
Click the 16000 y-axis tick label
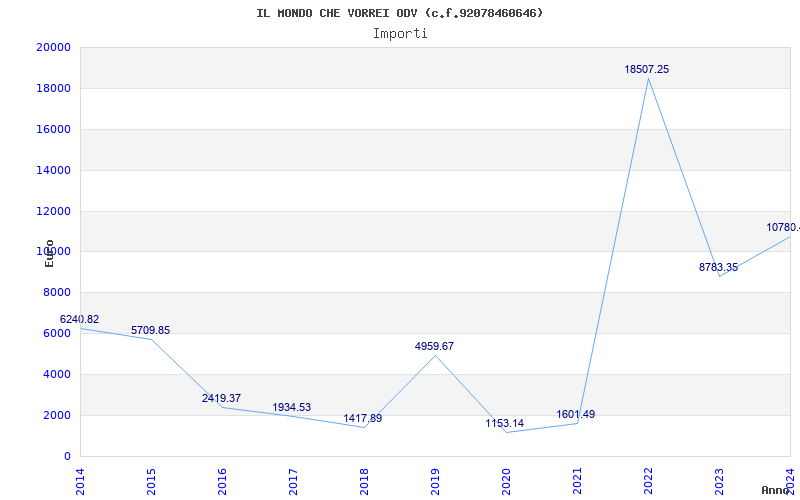pos(54,129)
